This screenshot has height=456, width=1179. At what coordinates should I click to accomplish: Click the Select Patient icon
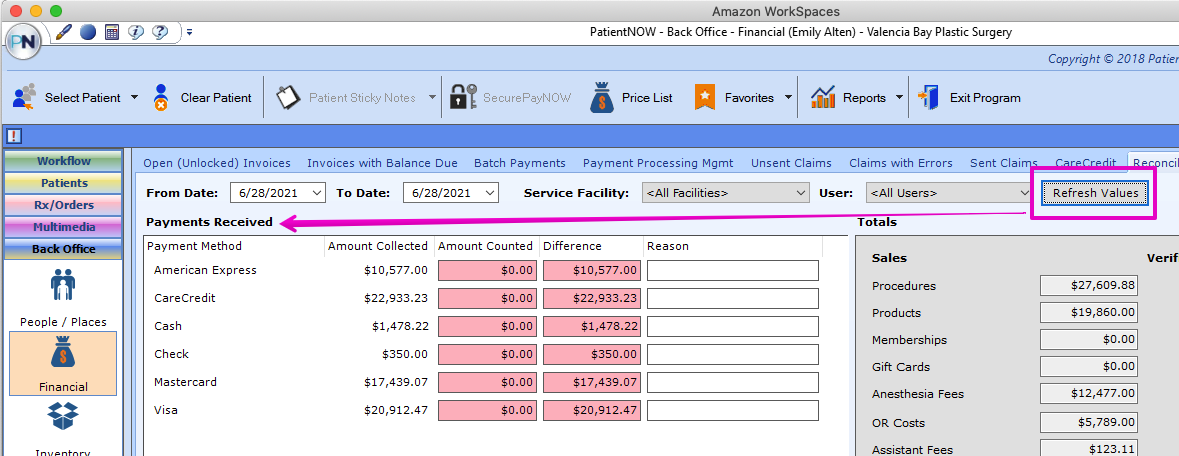(x=25, y=97)
